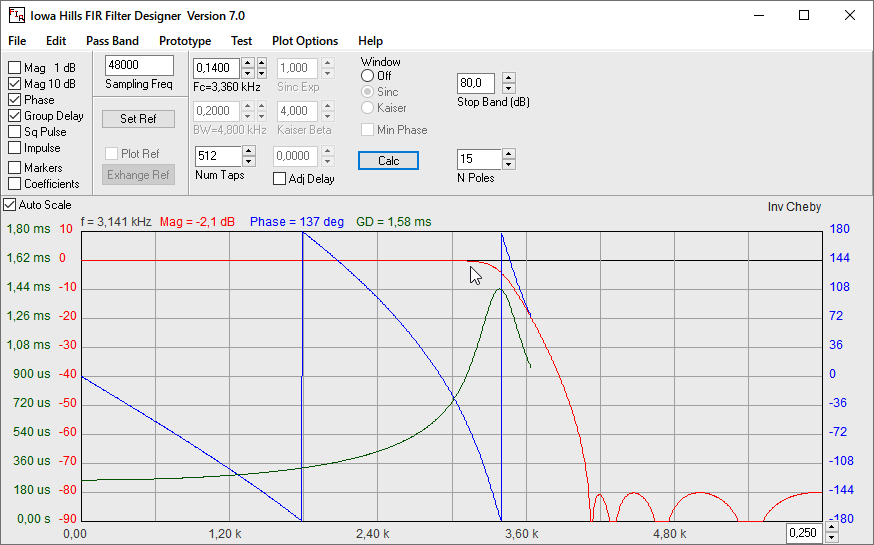This screenshot has width=874, height=545.
Task: Open the Plot Options menu
Action: (x=305, y=41)
